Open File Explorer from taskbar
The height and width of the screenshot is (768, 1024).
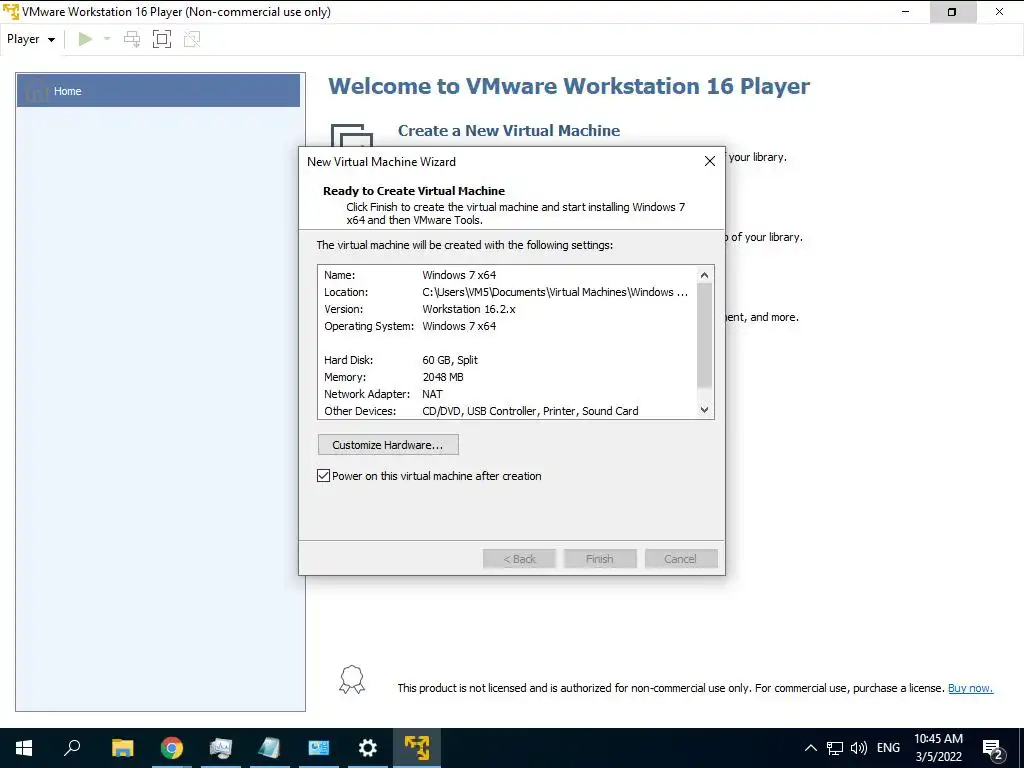click(122, 748)
